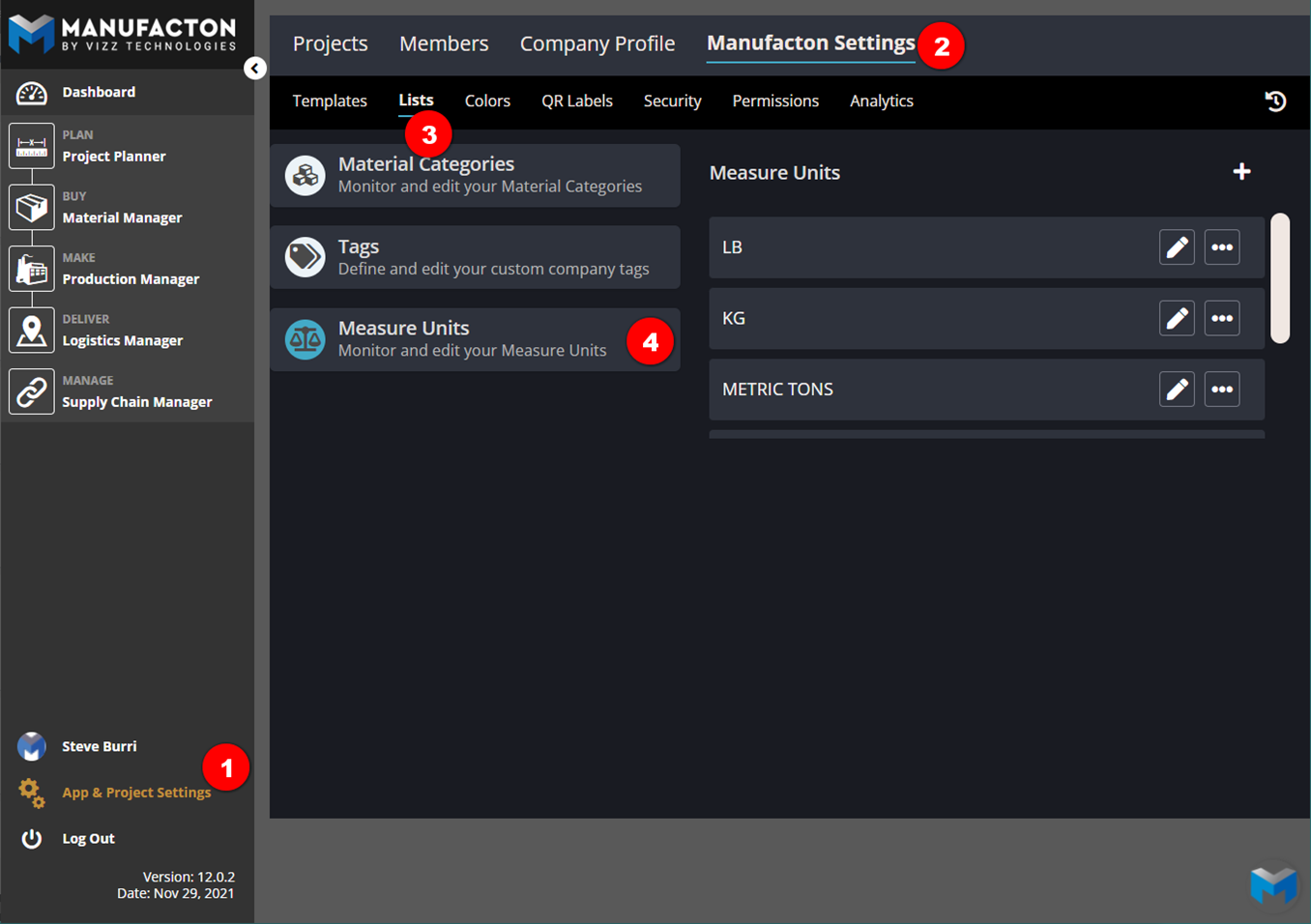Select the Permissions sub-tab
1311x924 pixels.
click(x=774, y=101)
